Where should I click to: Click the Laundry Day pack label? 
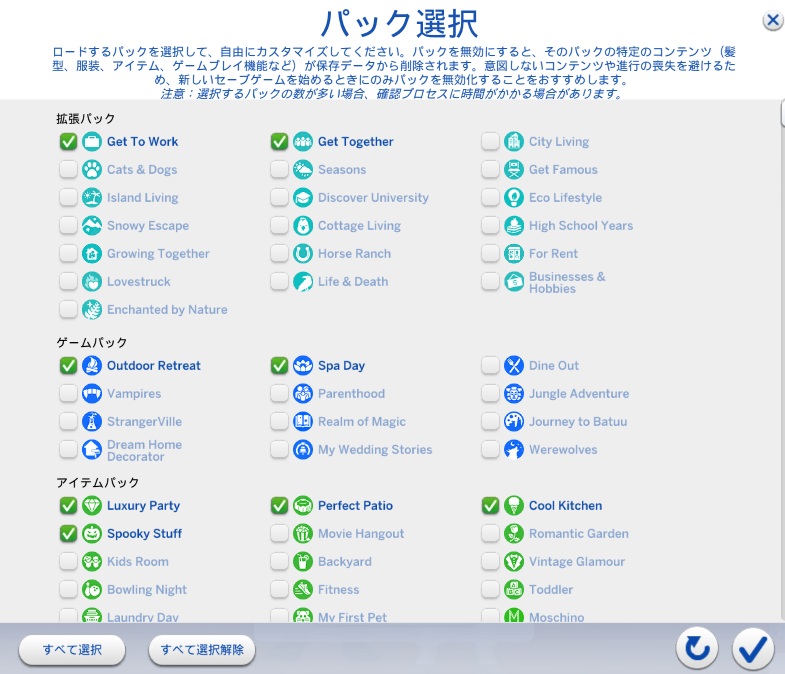(x=143, y=617)
